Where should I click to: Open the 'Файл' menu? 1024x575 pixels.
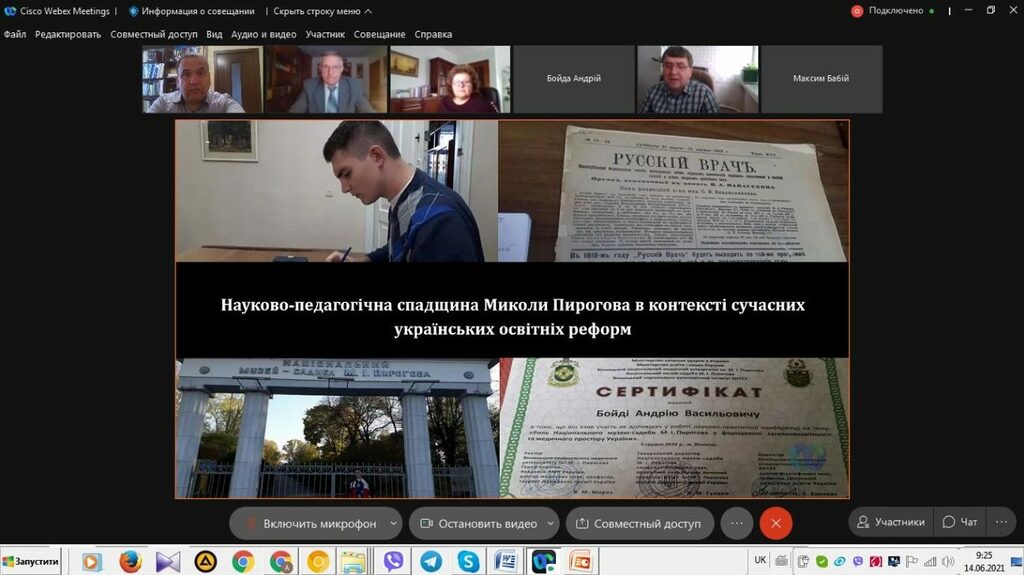15,34
